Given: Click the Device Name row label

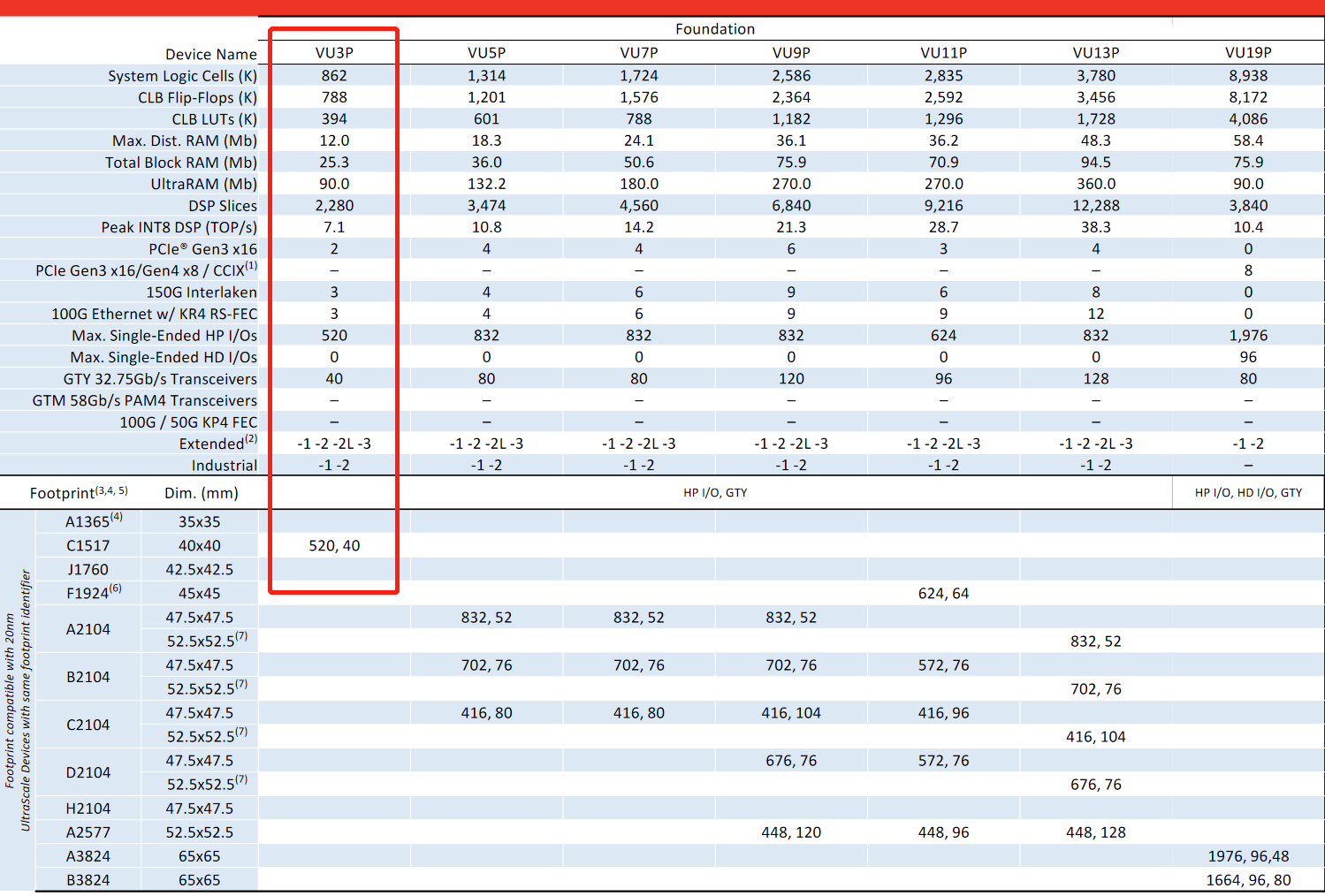Looking at the screenshot, I should [x=211, y=54].
